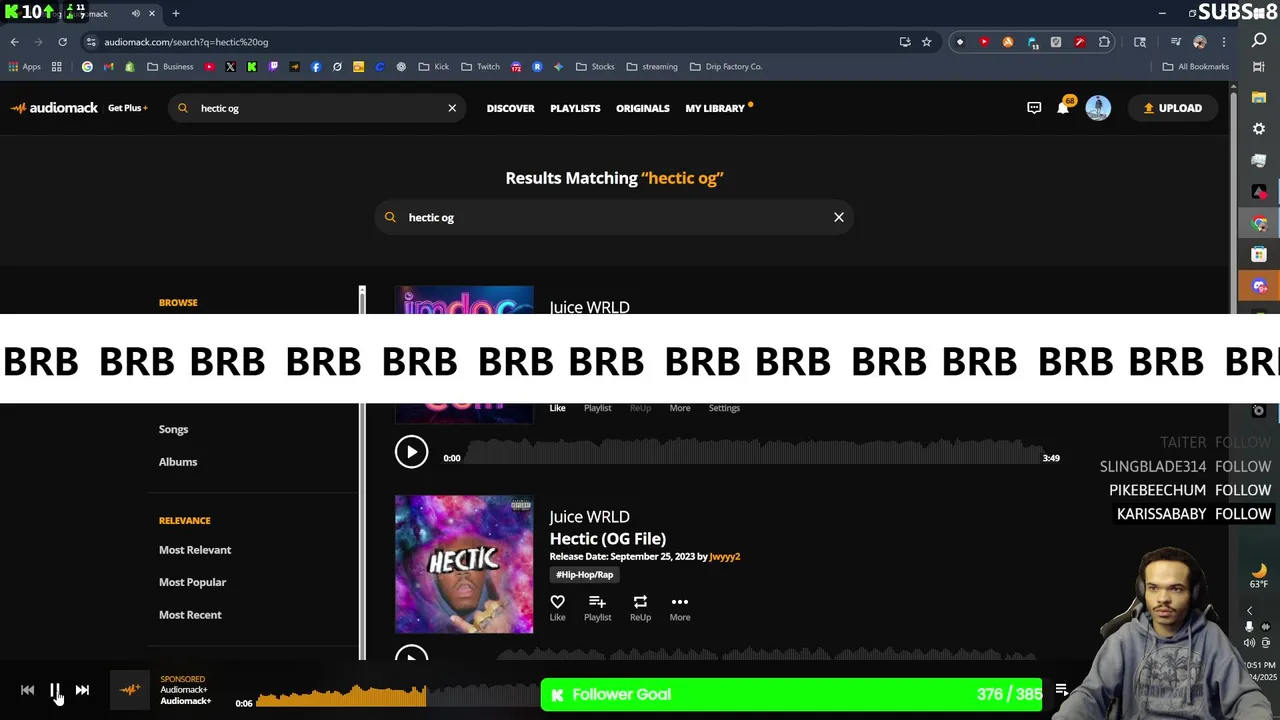Image resolution: width=1280 pixels, height=720 pixels.
Task: Click the Upload button
Action: click(x=1172, y=108)
